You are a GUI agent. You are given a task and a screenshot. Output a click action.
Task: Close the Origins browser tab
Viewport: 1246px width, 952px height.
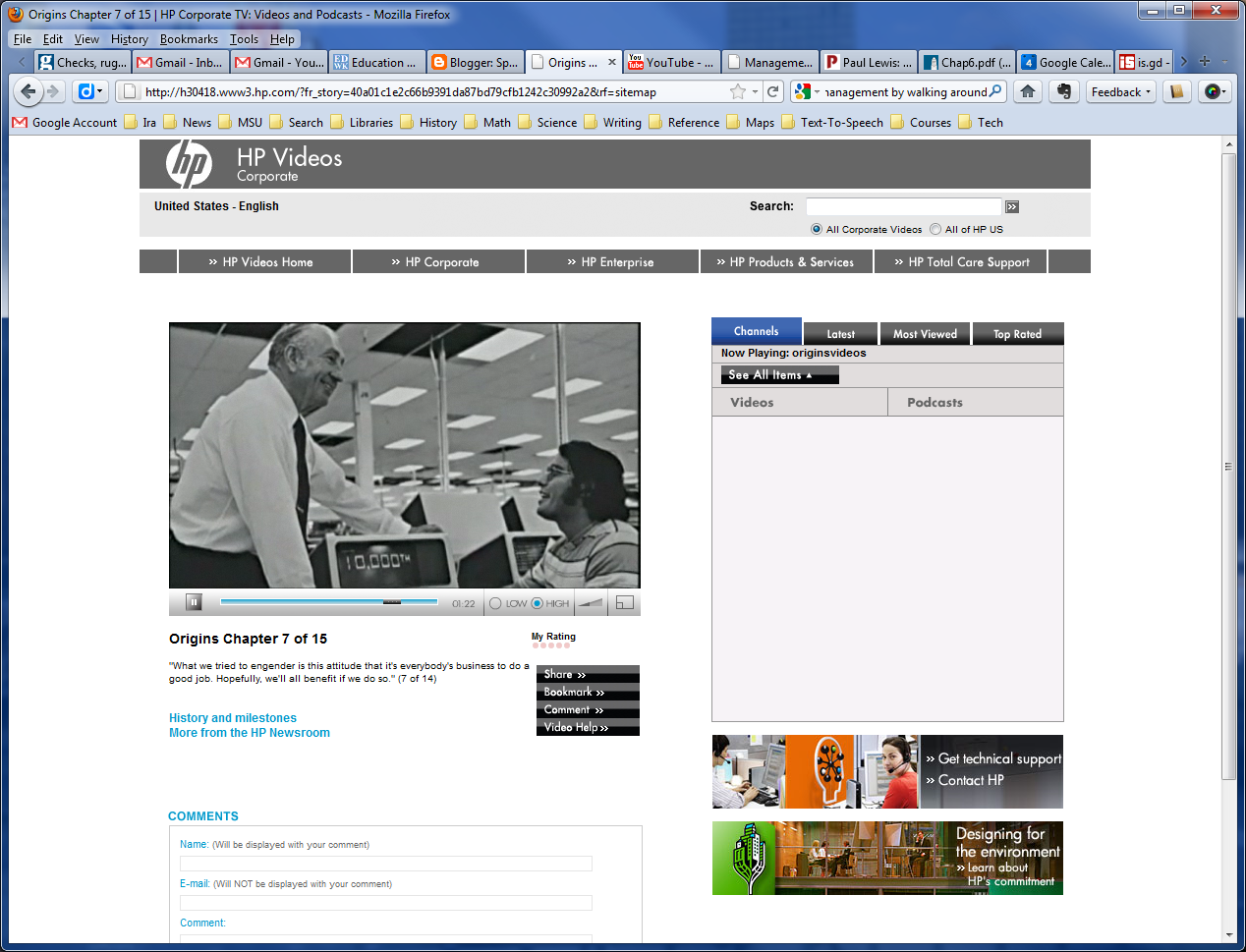[x=611, y=62]
